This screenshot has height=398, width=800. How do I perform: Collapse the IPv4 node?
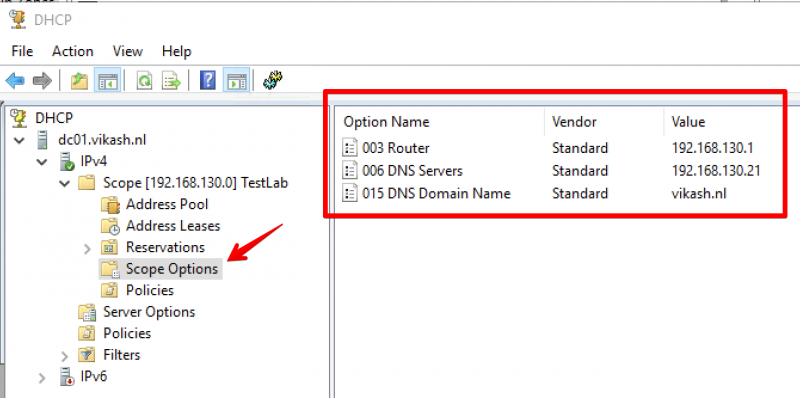pyautogui.click(x=42, y=162)
